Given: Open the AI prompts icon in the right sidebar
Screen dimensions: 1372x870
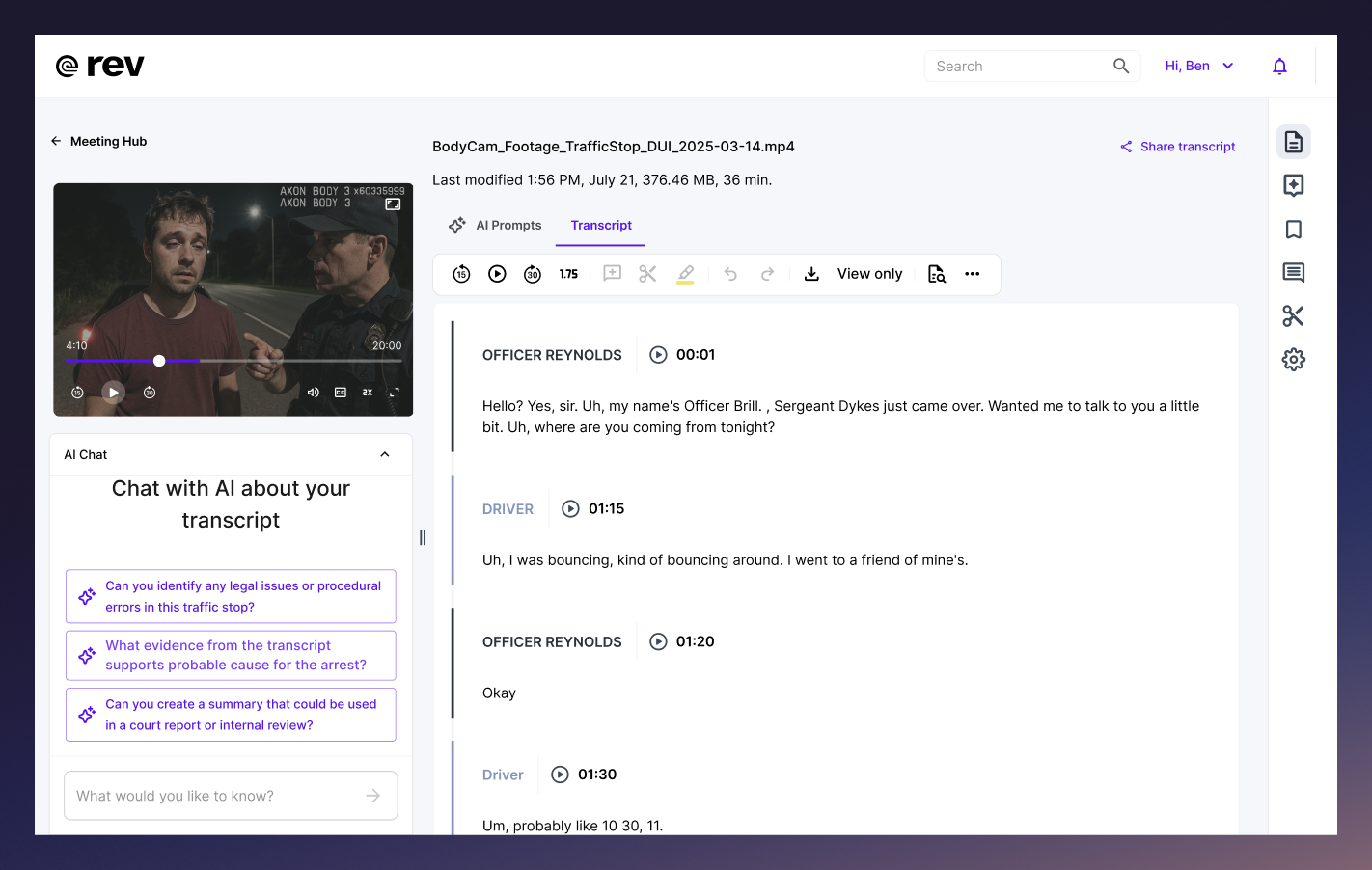Looking at the screenshot, I should [x=1294, y=185].
